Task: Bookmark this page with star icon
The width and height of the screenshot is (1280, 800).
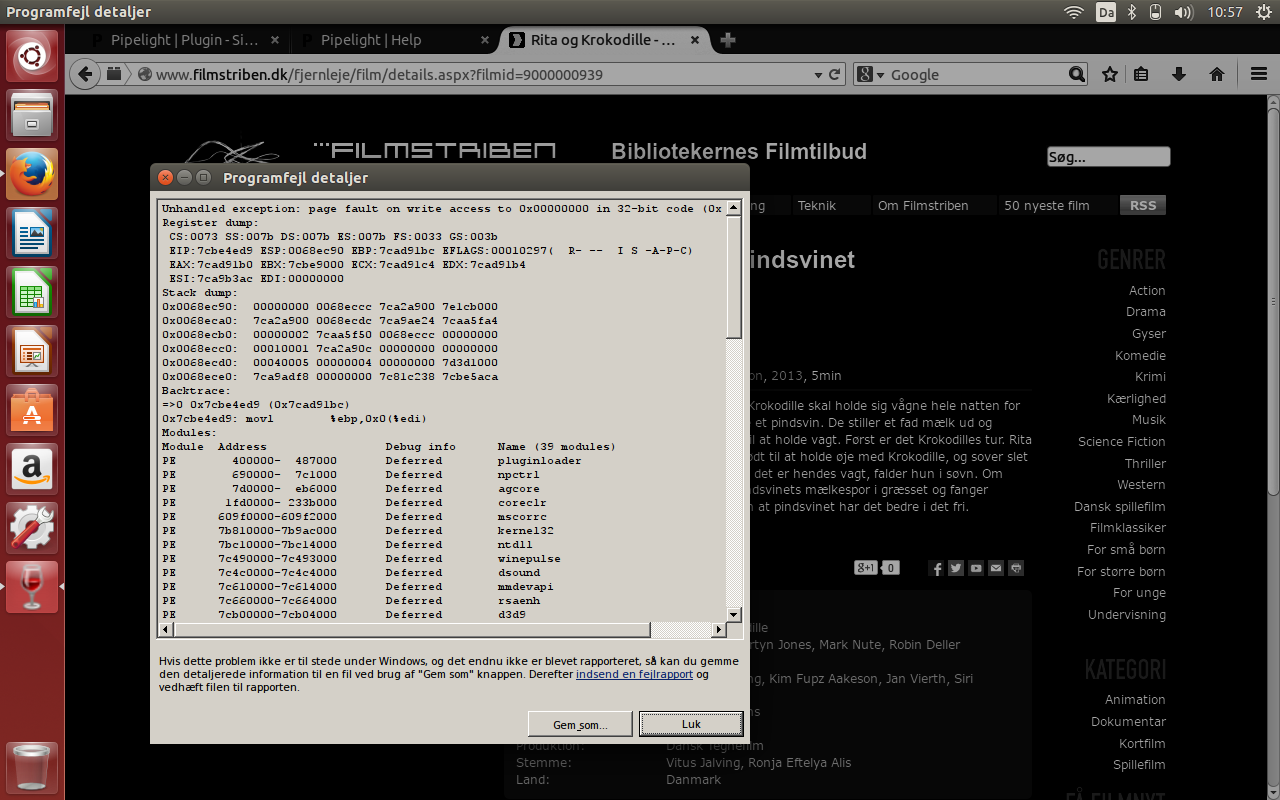Action: [1109, 74]
